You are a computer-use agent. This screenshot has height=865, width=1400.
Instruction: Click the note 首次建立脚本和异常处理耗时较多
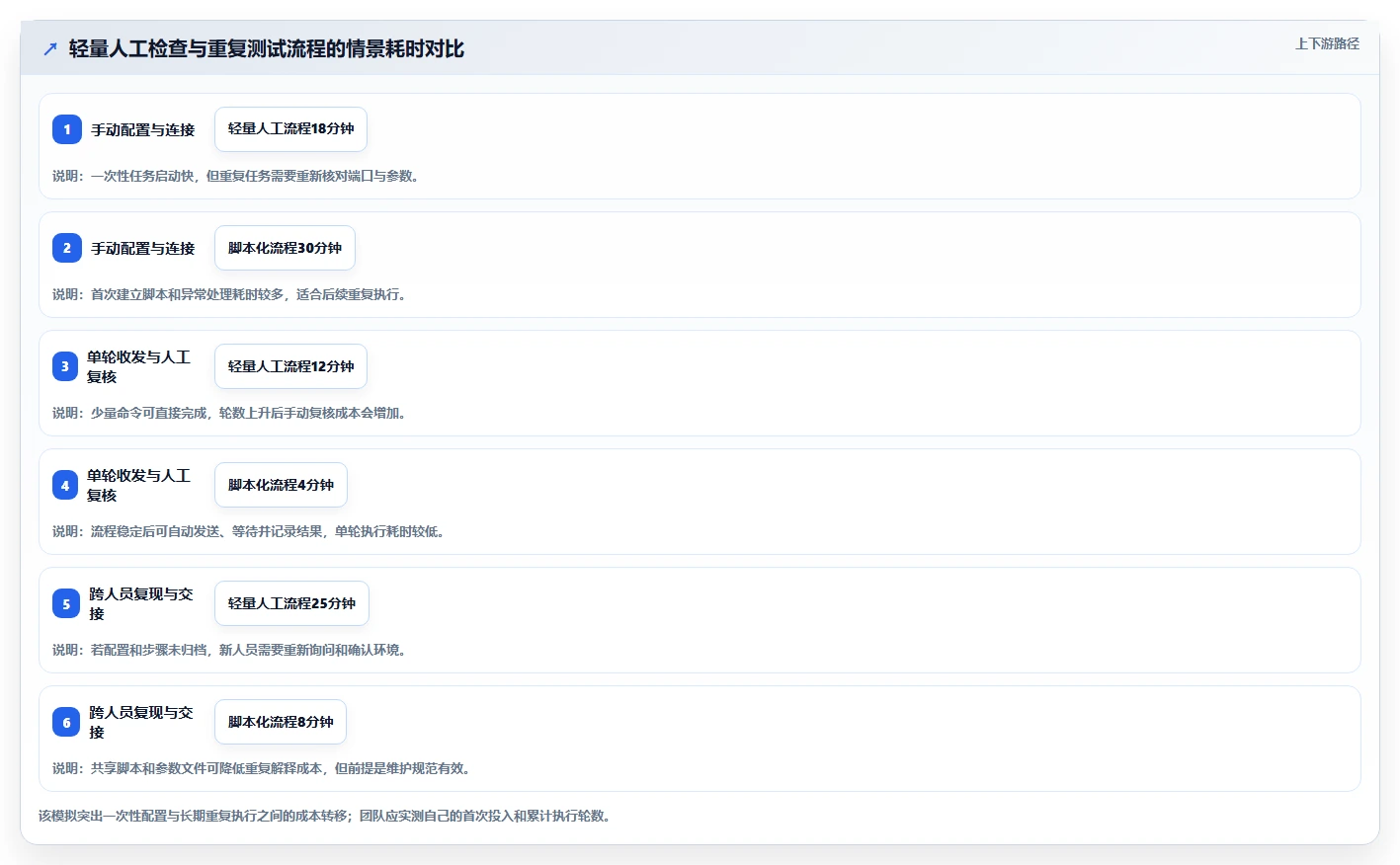pyautogui.click(x=229, y=294)
